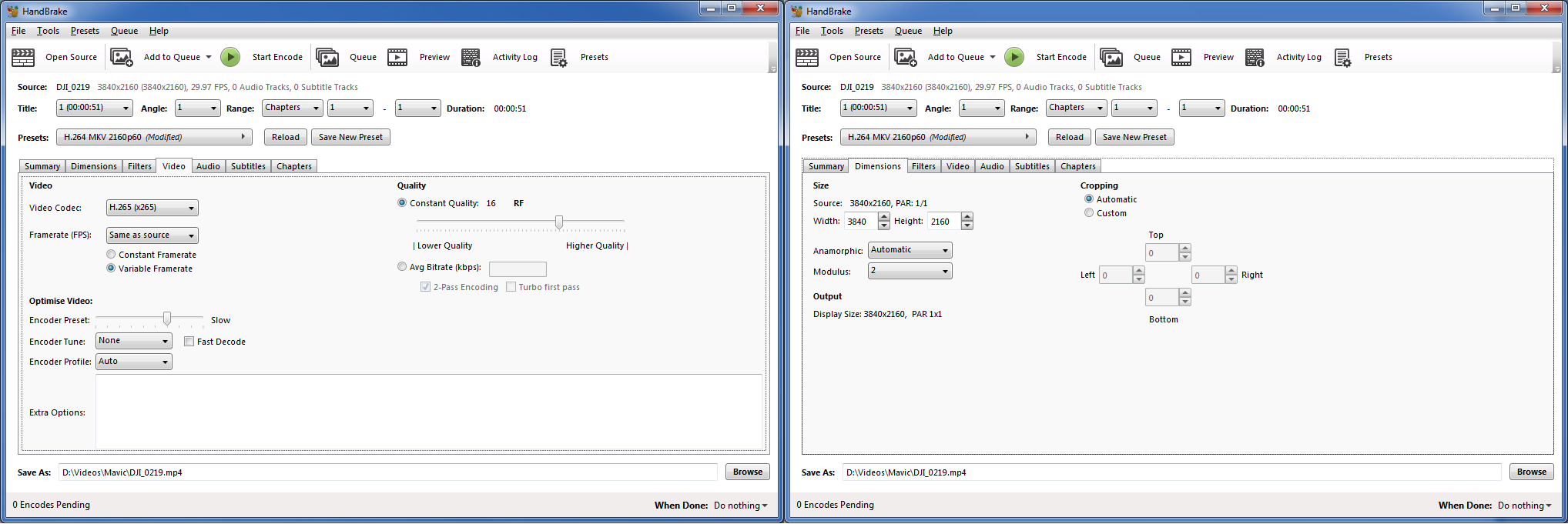
Task: Click Height stepper down arrow
Action: point(967,225)
